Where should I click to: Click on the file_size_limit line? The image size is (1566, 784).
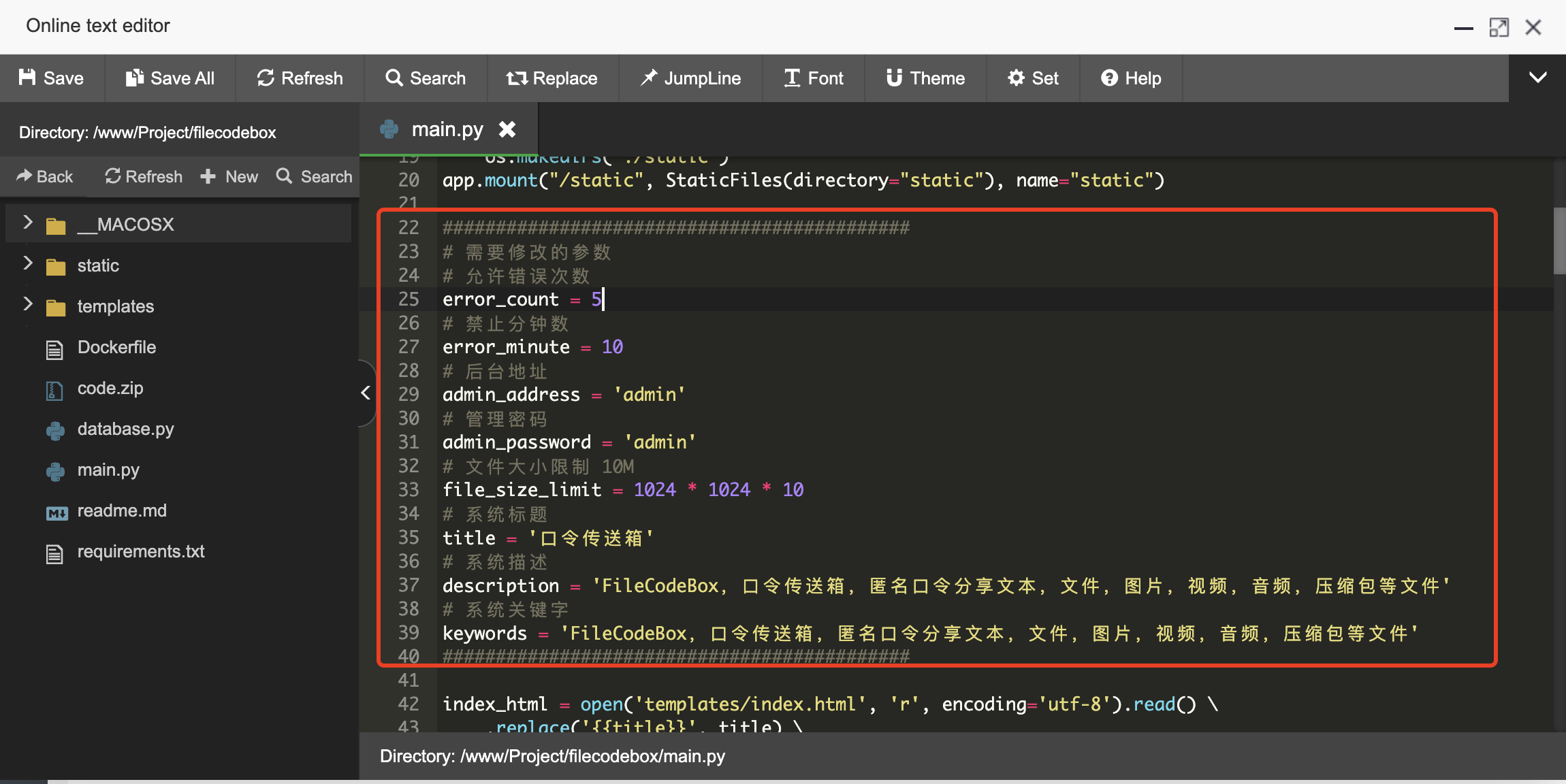[623, 490]
